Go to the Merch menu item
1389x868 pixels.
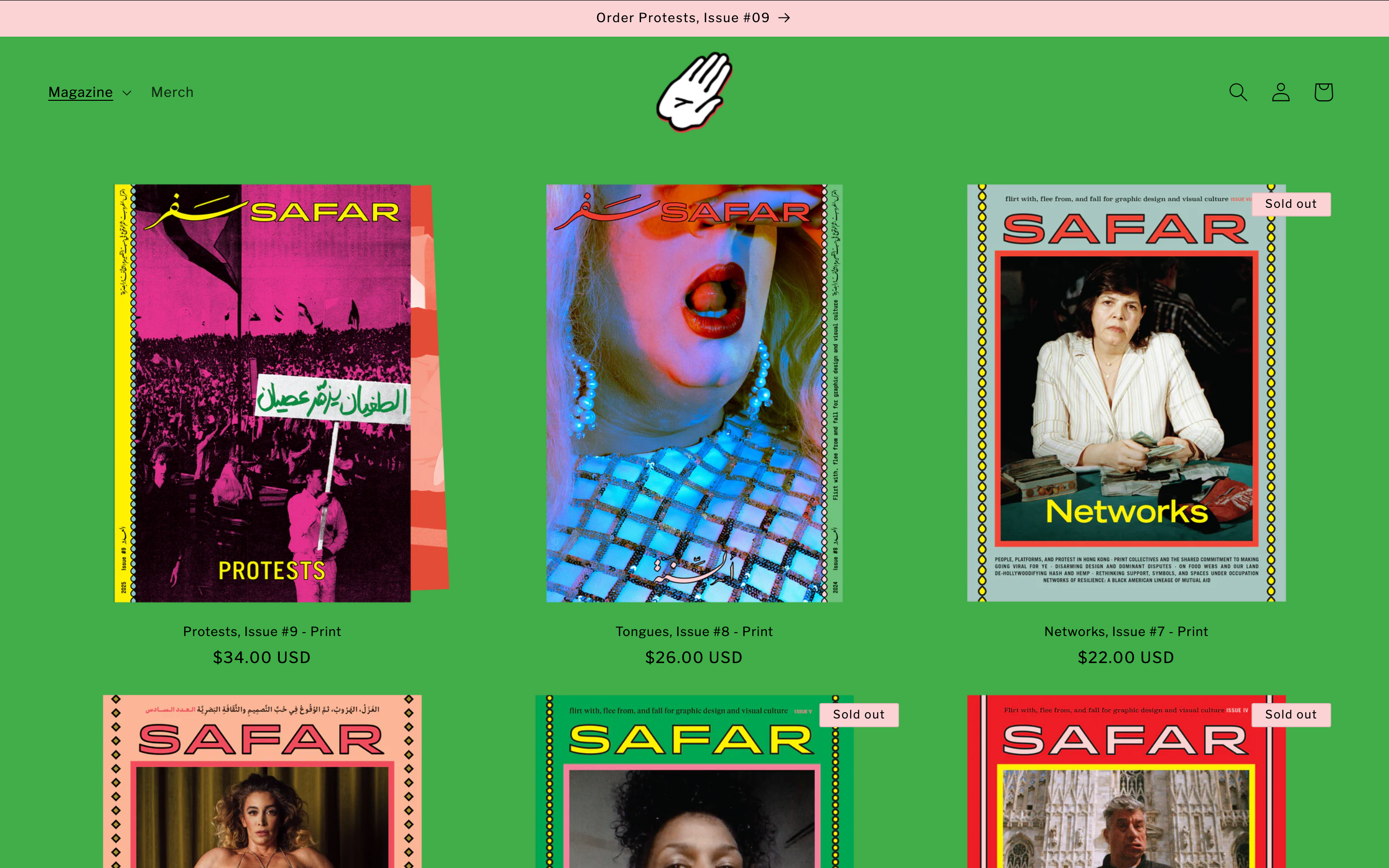click(172, 93)
